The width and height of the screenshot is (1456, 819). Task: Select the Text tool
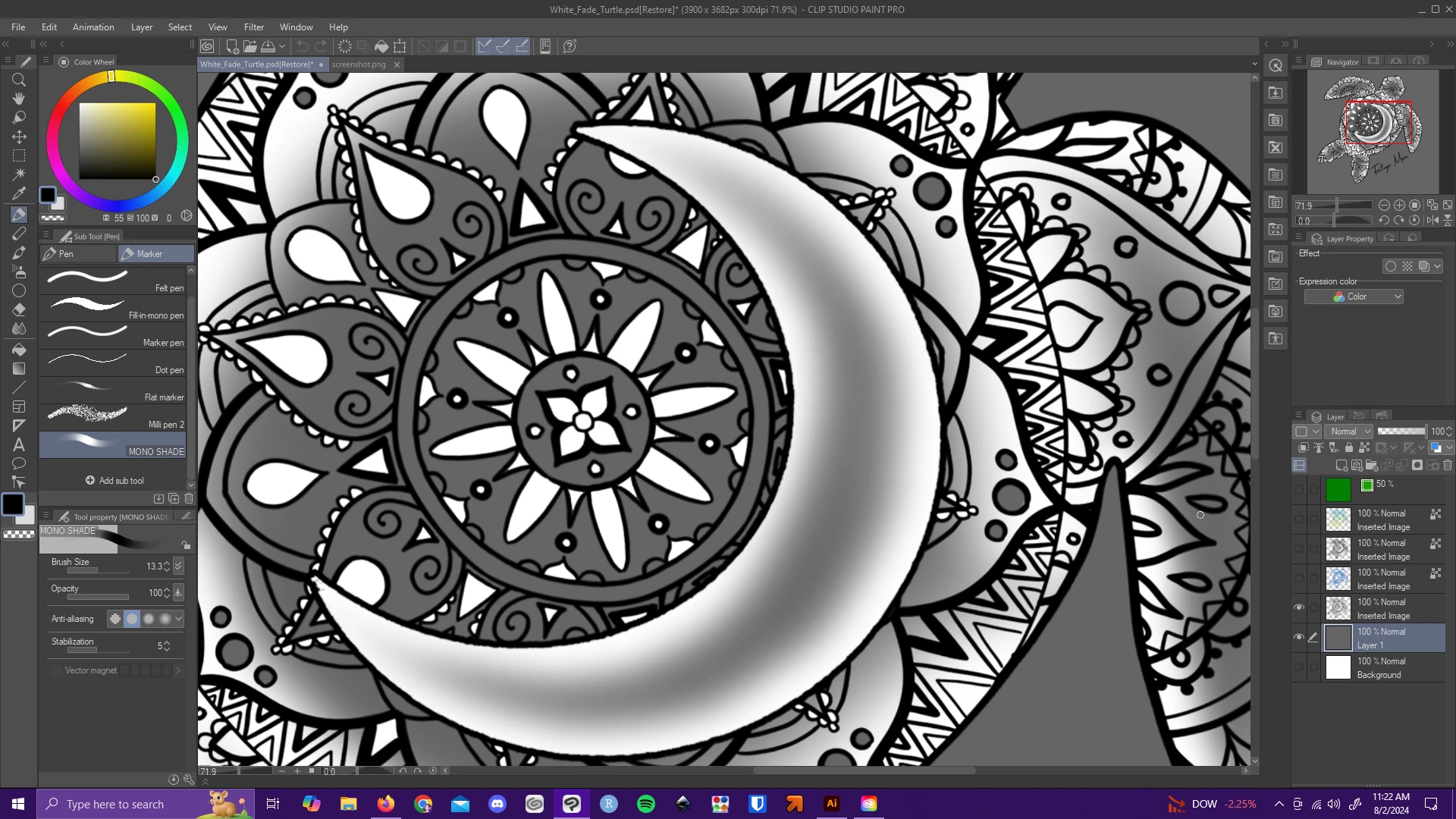tap(19, 445)
